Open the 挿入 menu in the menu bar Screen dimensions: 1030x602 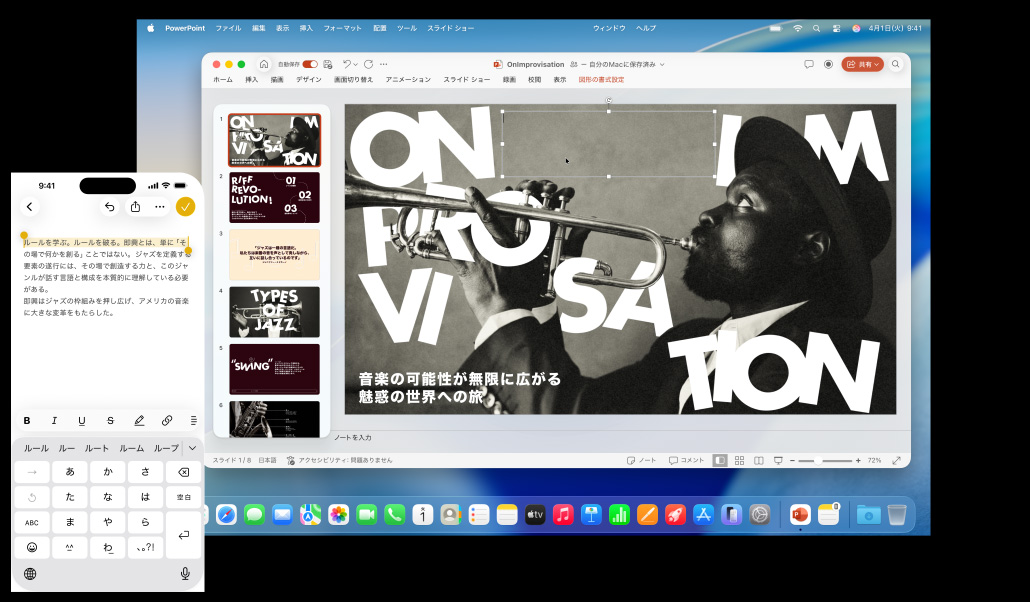[306, 28]
